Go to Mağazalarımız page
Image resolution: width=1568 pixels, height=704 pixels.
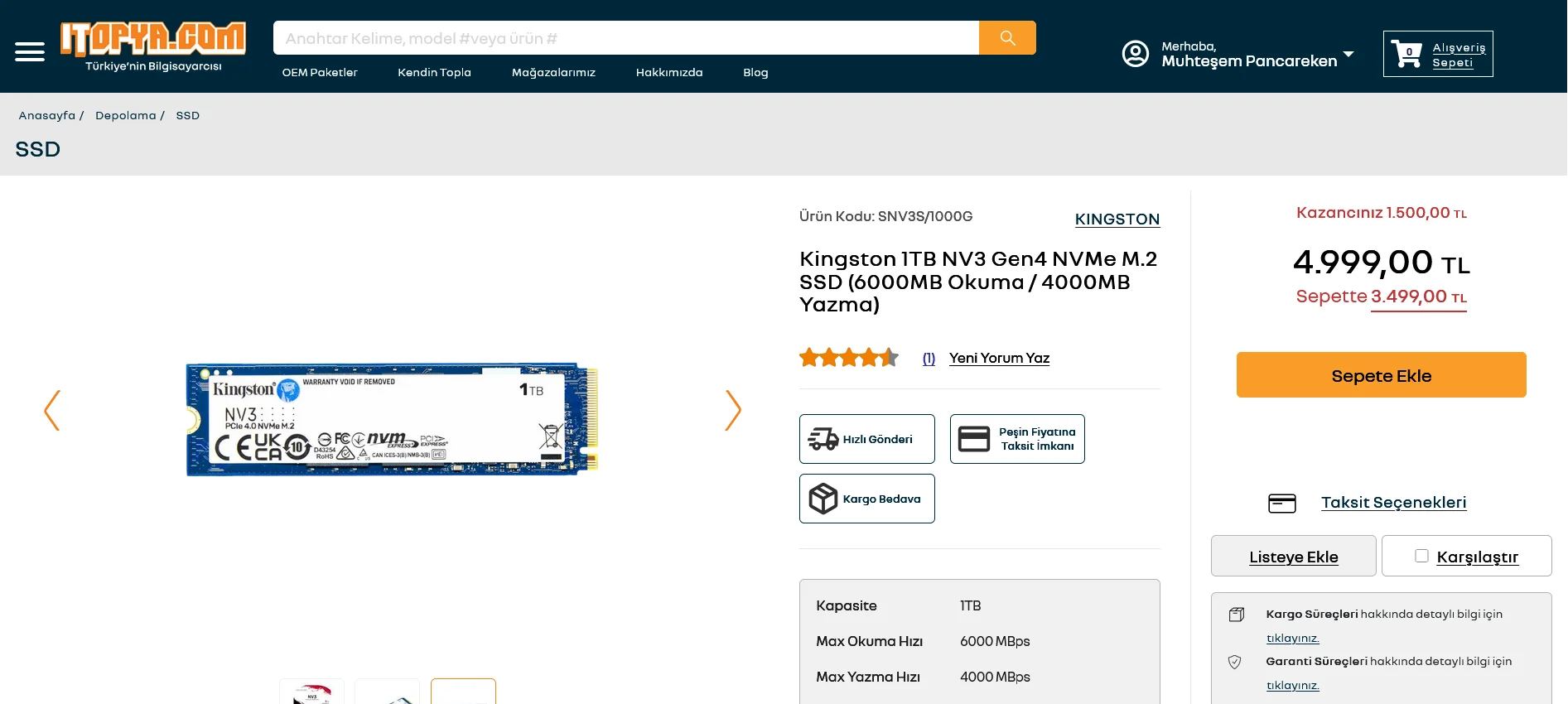coord(553,73)
